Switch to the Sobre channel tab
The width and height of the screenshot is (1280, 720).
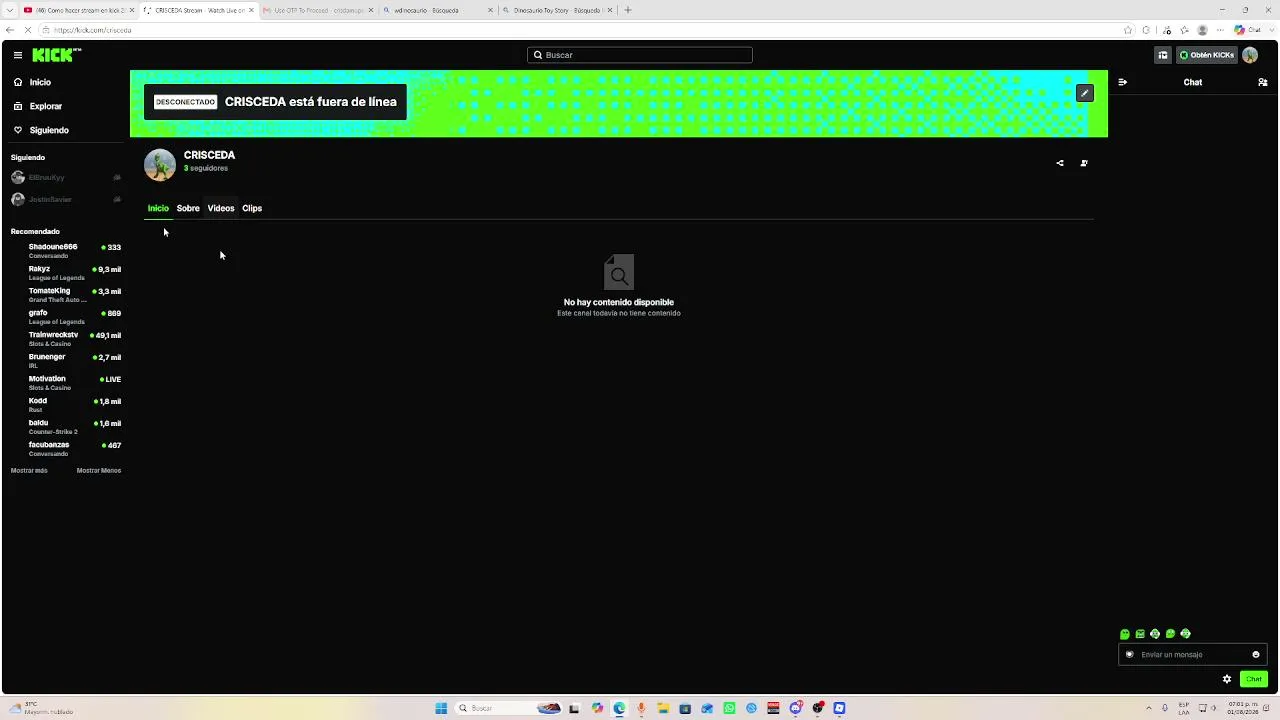click(188, 208)
